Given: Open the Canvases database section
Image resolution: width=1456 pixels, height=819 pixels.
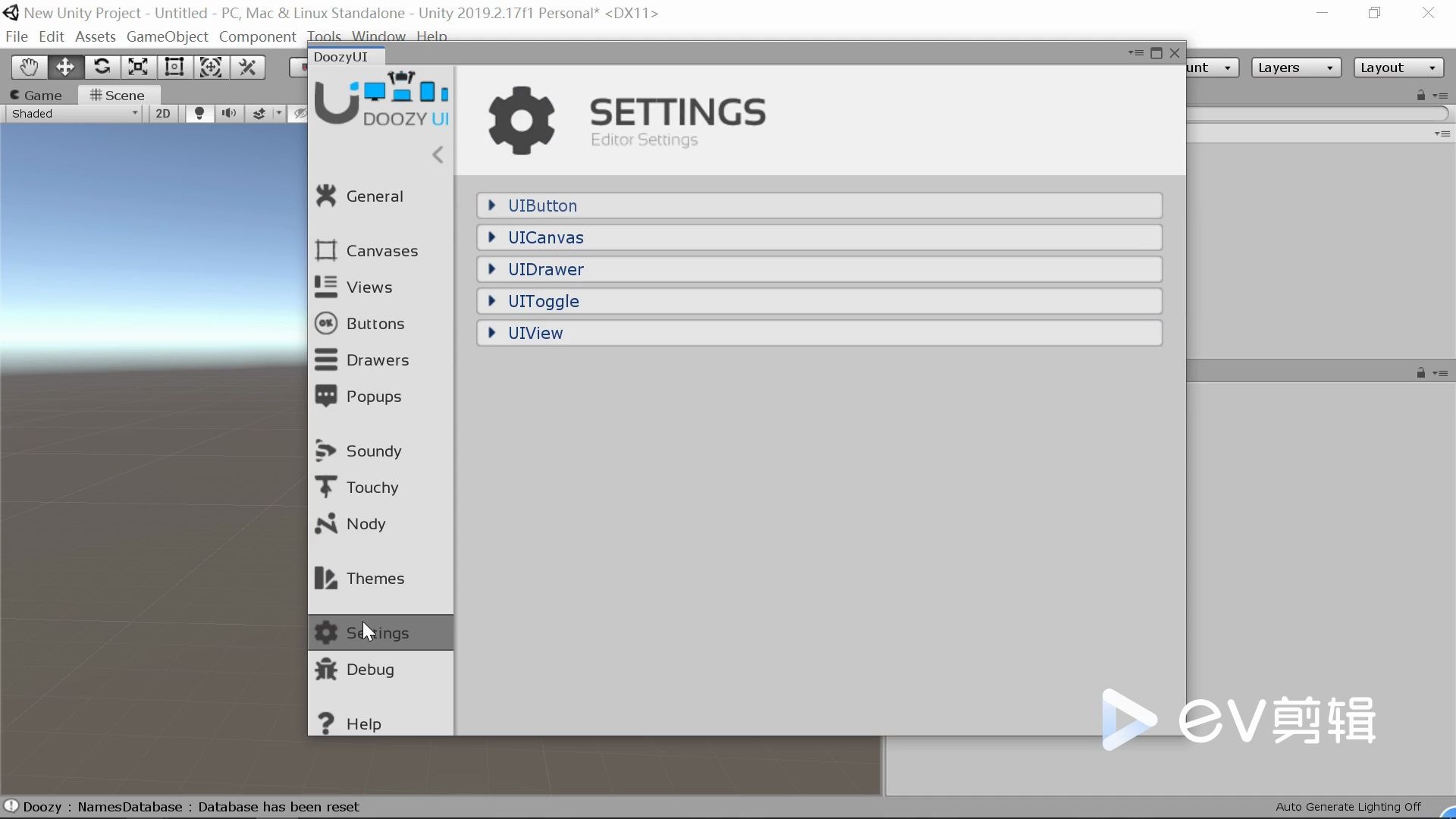Looking at the screenshot, I should pyautogui.click(x=381, y=251).
